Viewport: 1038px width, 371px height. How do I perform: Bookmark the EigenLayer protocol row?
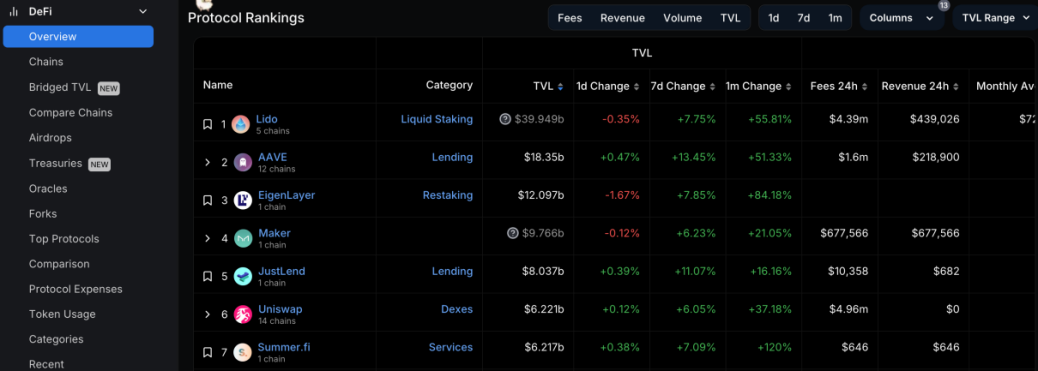pyautogui.click(x=207, y=200)
